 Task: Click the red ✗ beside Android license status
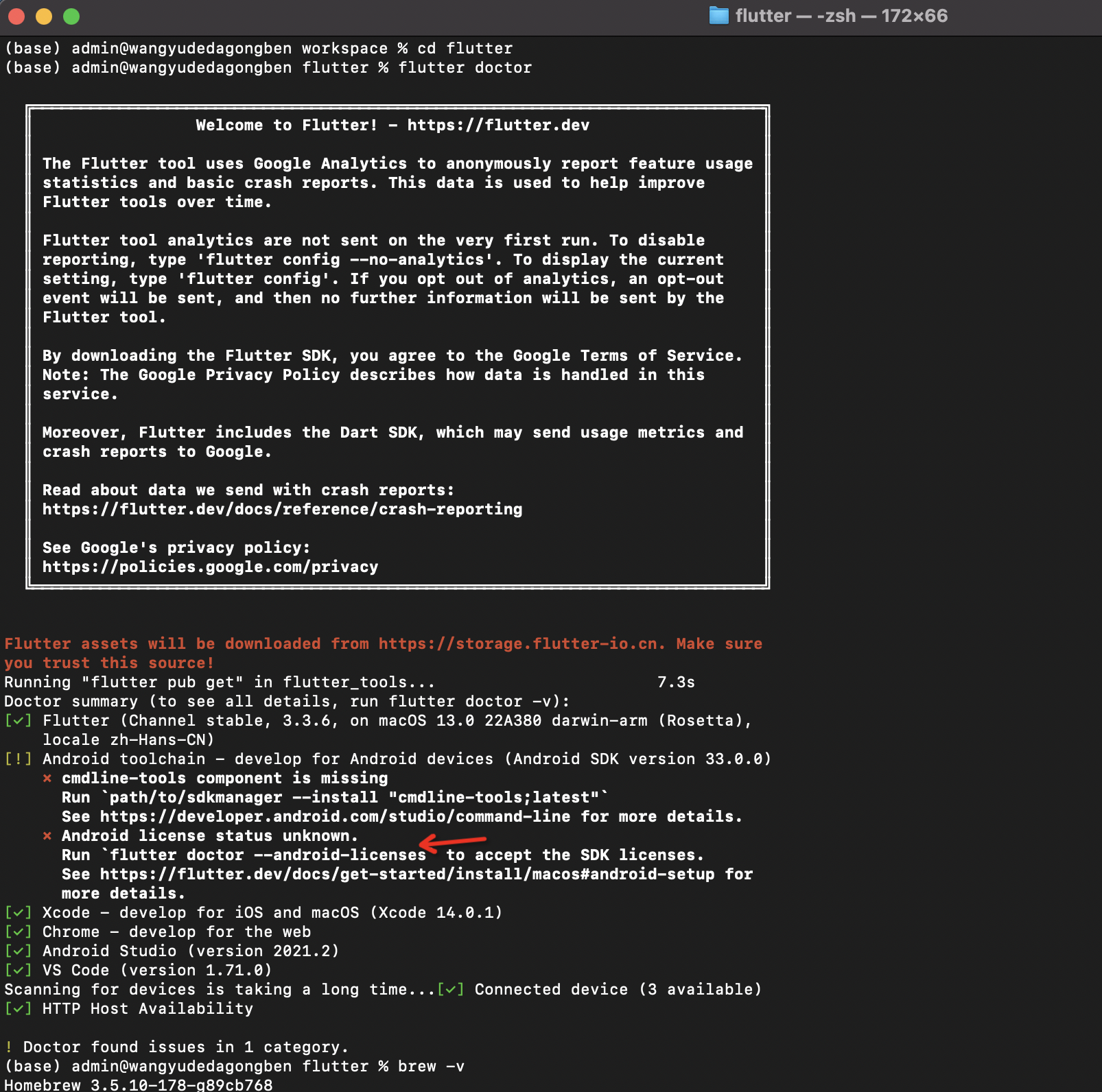47,836
